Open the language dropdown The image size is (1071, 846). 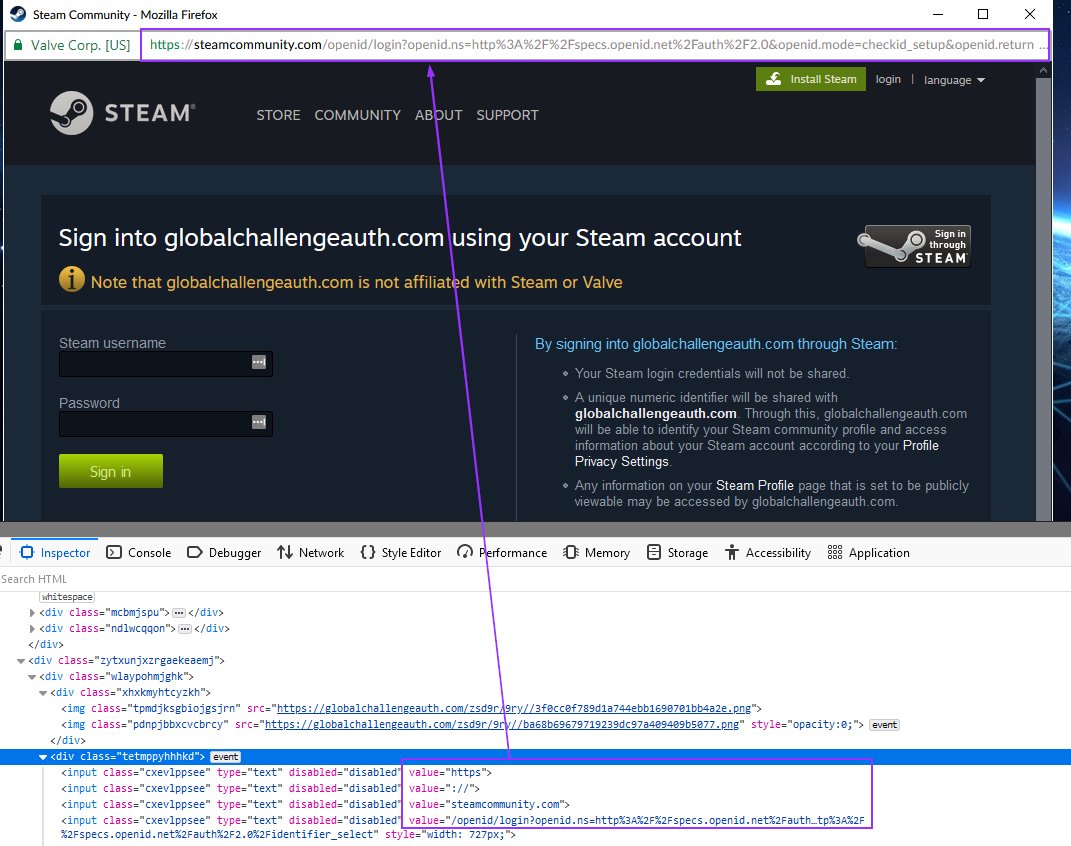point(954,80)
